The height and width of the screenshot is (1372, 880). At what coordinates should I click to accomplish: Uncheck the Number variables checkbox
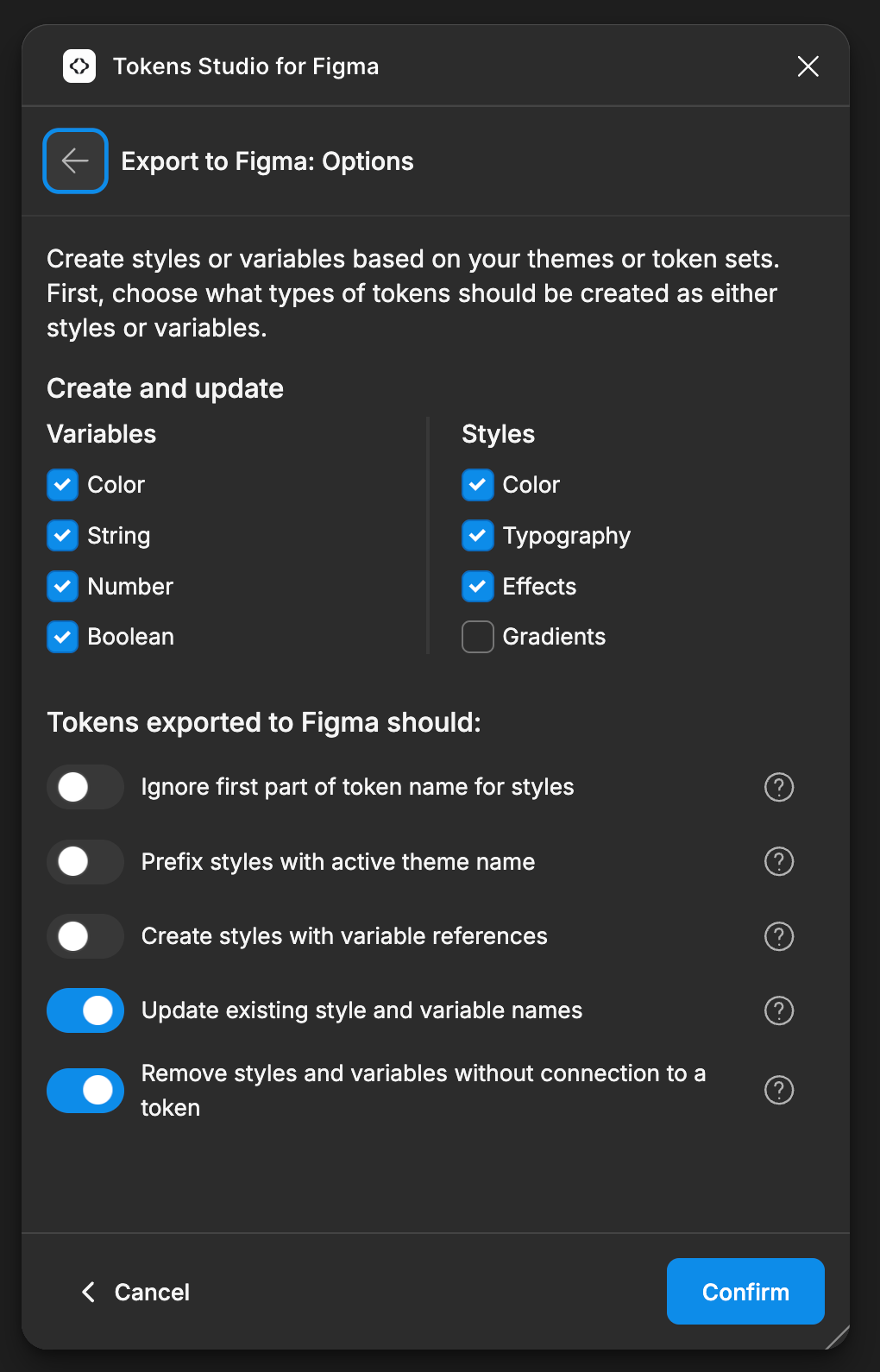[62, 587]
